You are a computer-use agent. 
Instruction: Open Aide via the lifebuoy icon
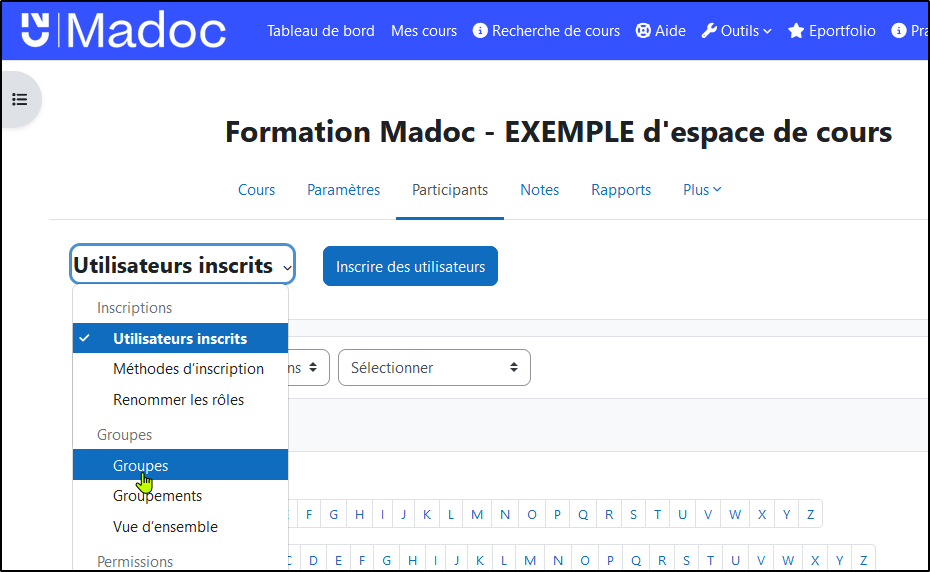643,31
